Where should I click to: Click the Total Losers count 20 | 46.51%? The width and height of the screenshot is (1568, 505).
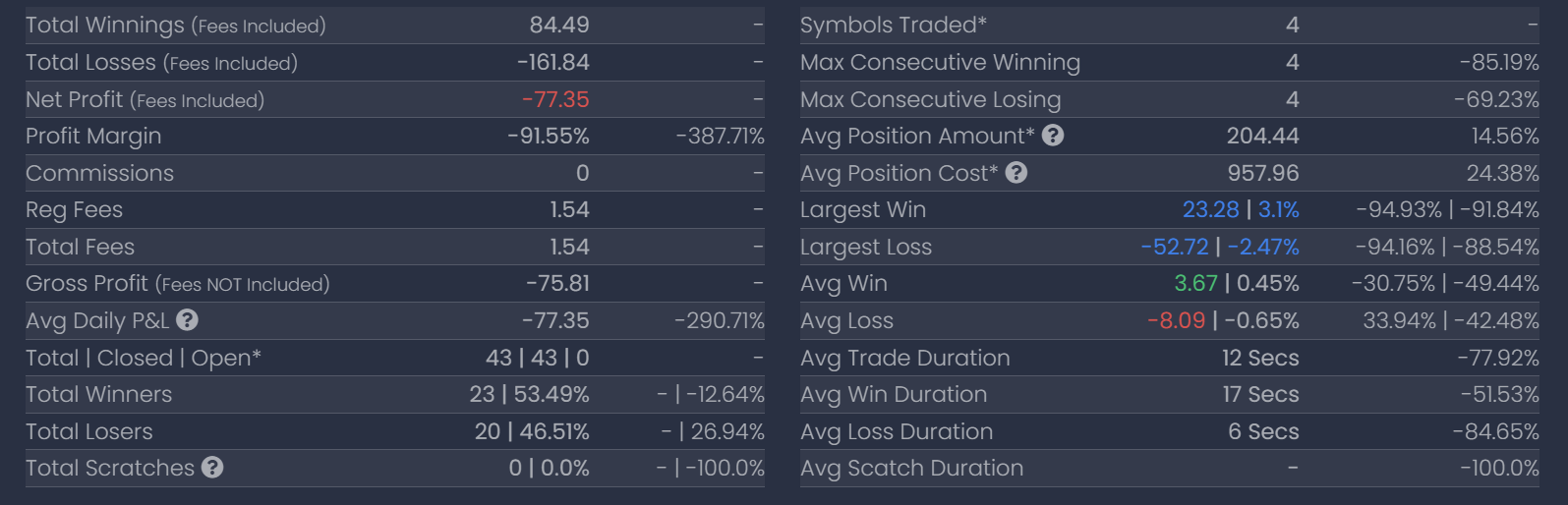coord(532,431)
